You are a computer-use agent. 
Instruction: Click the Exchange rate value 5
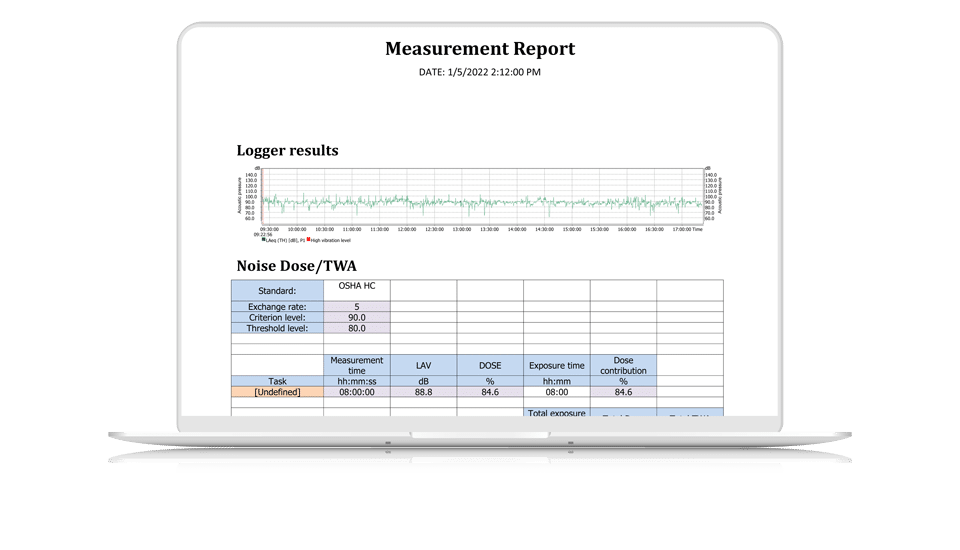pos(357,306)
